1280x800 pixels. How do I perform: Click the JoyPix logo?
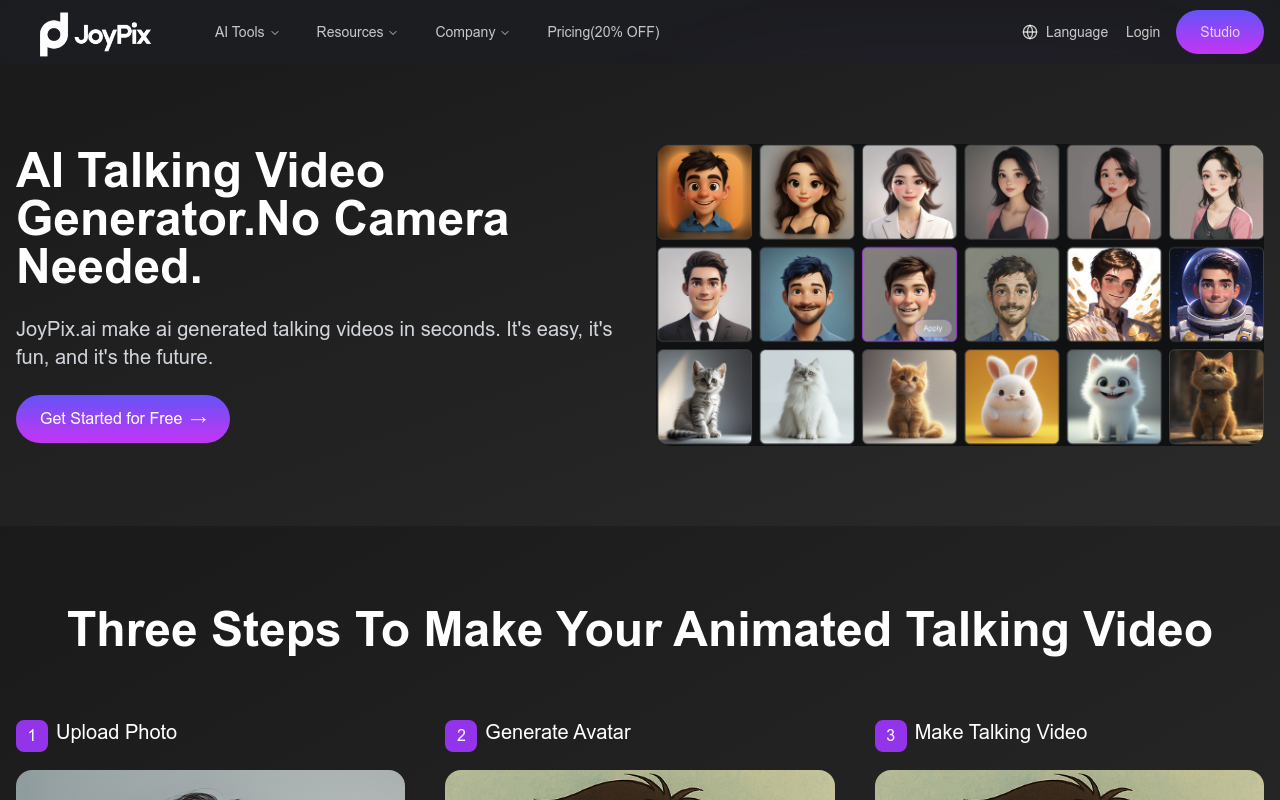(x=95, y=34)
